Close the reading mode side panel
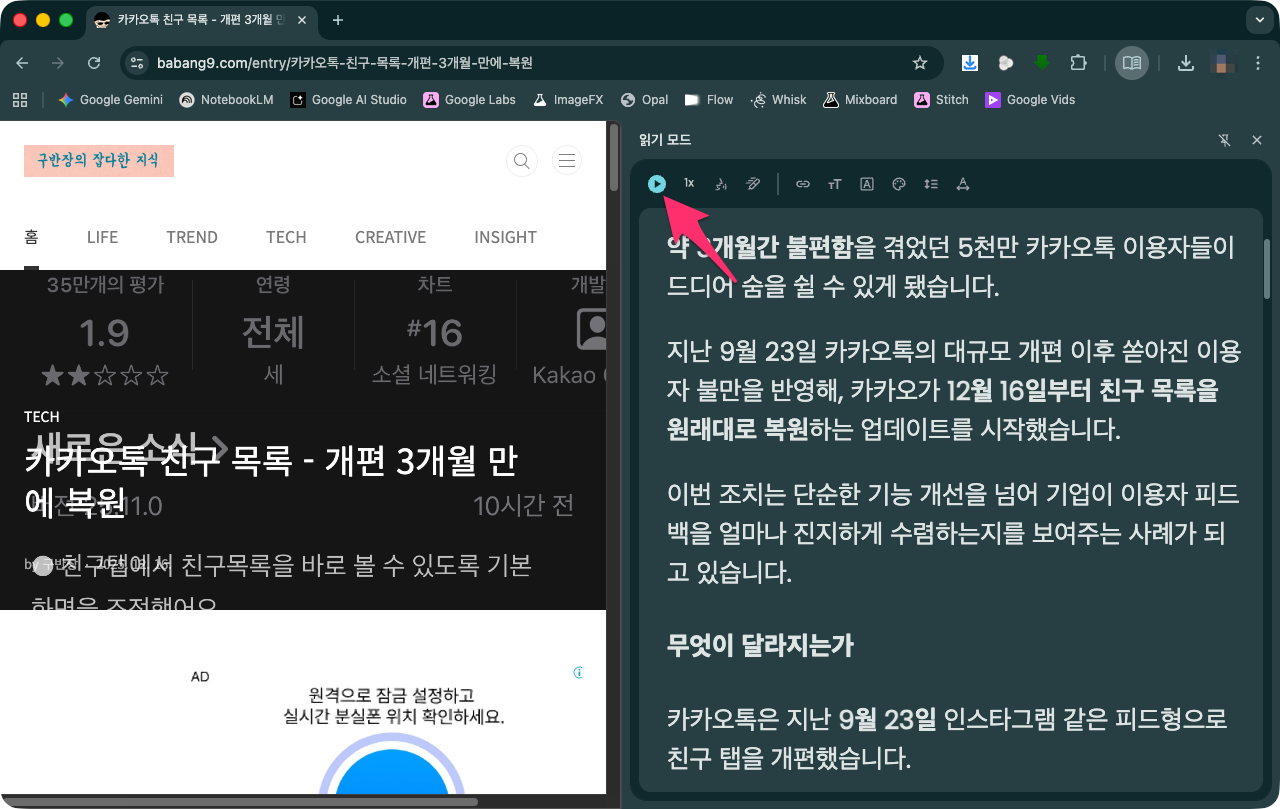 click(x=1257, y=140)
